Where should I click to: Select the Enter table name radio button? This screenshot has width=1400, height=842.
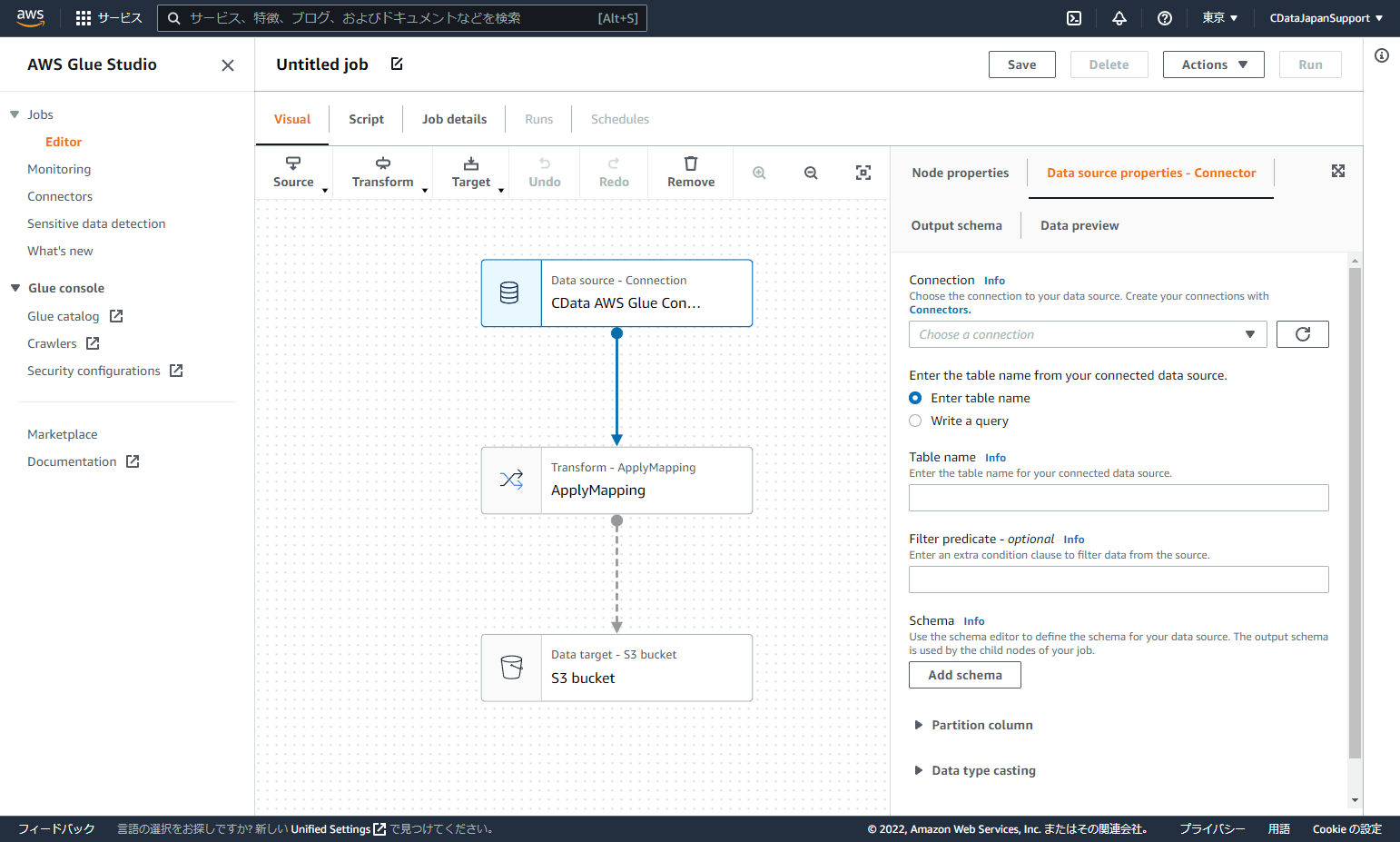click(x=914, y=397)
